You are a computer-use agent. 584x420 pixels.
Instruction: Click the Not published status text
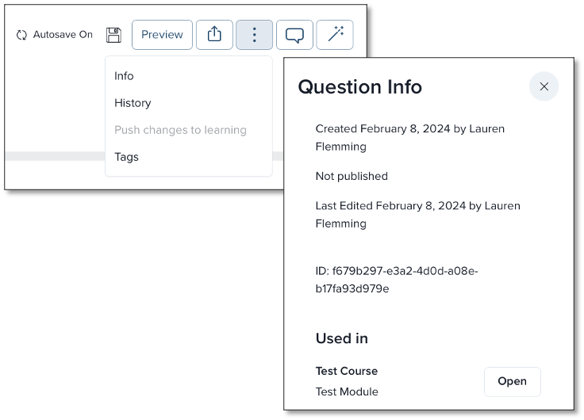tap(351, 176)
